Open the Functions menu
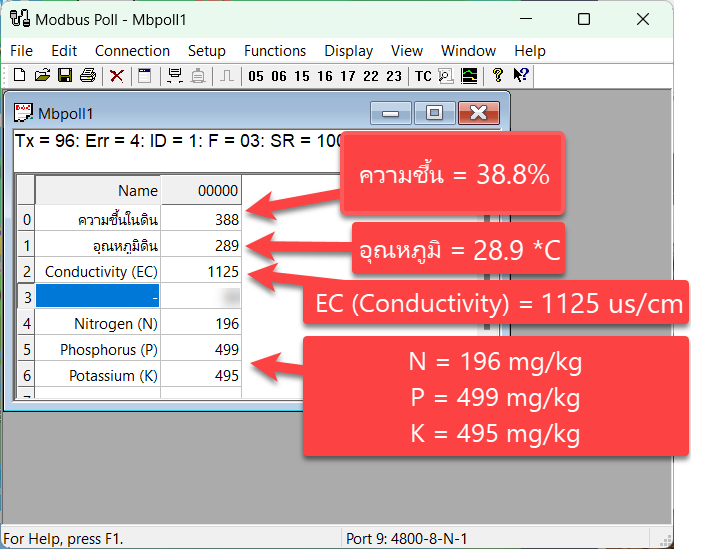Viewport: 706px width, 549px height. click(x=275, y=51)
